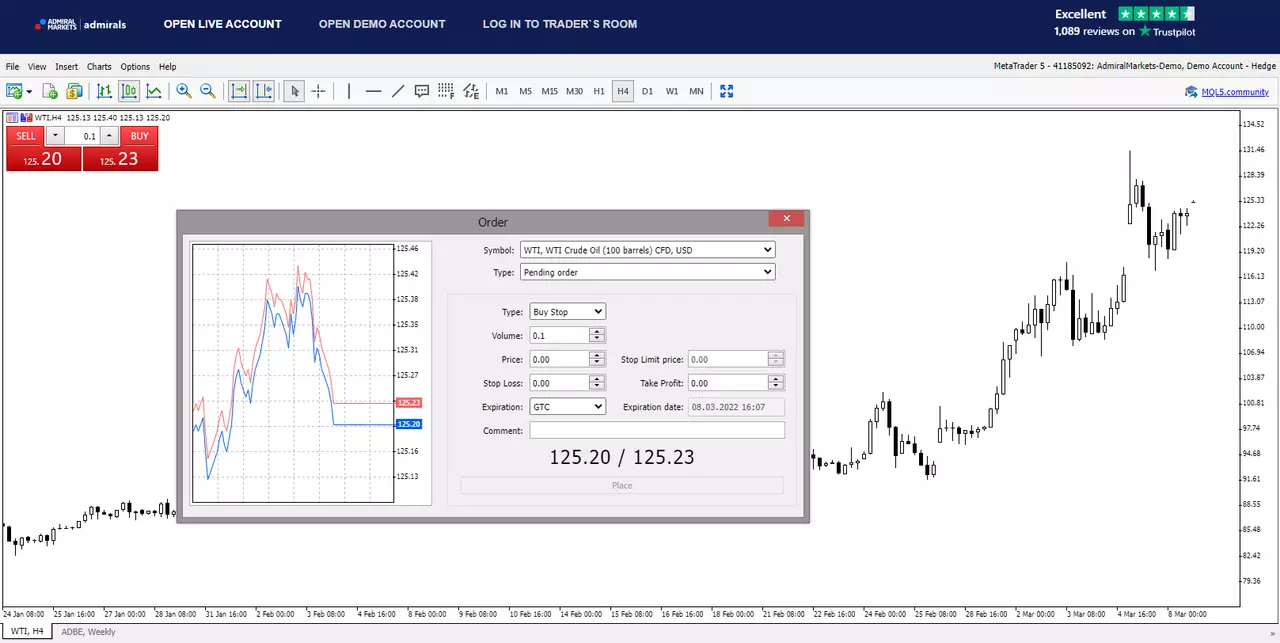The image size is (1280, 643).
Task: Click OPEN LIVE ACCOUNT link
Action: pyautogui.click(x=223, y=24)
